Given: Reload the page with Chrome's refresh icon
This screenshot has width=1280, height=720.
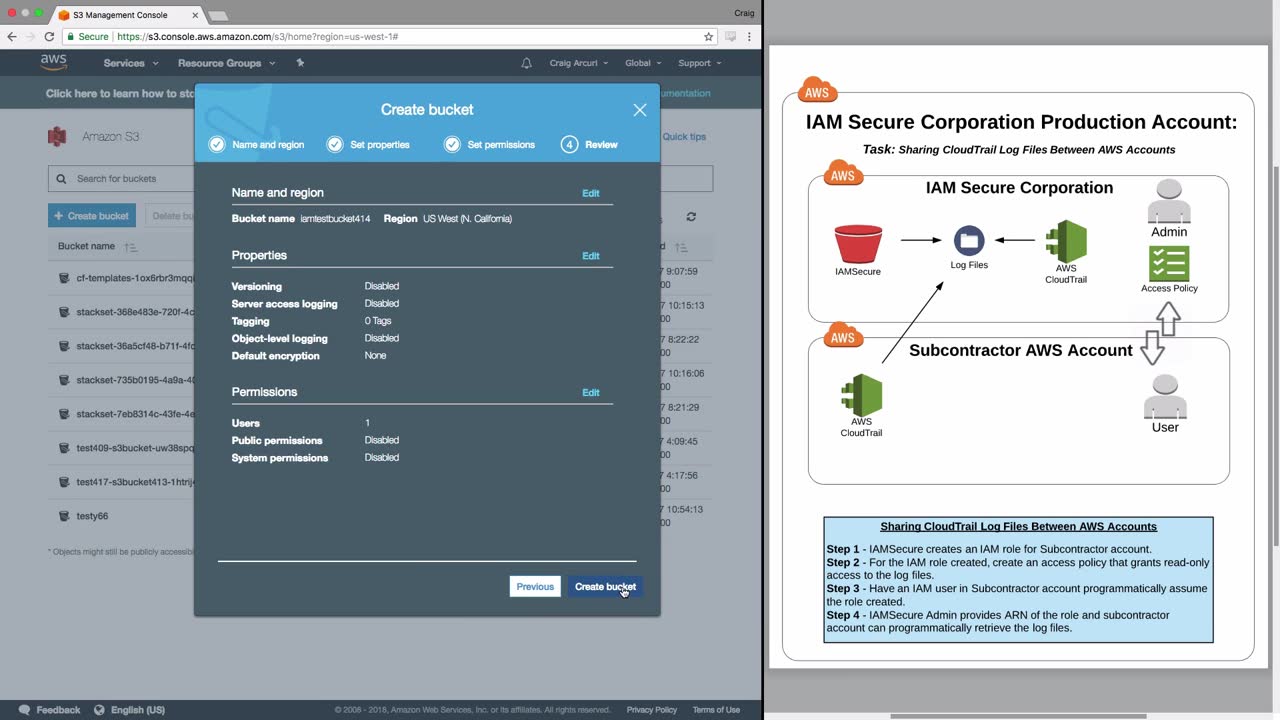Looking at the screenshot, I should click(49, 36).
